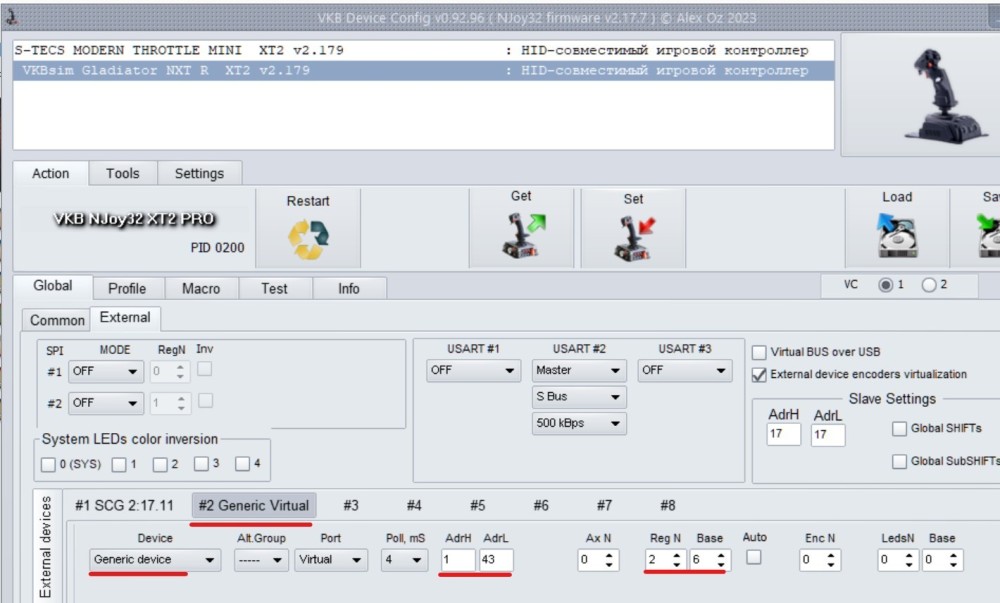Tick the Global SHIFTs checkbox
Viewport: 1000px width, 603px height.
899,429
